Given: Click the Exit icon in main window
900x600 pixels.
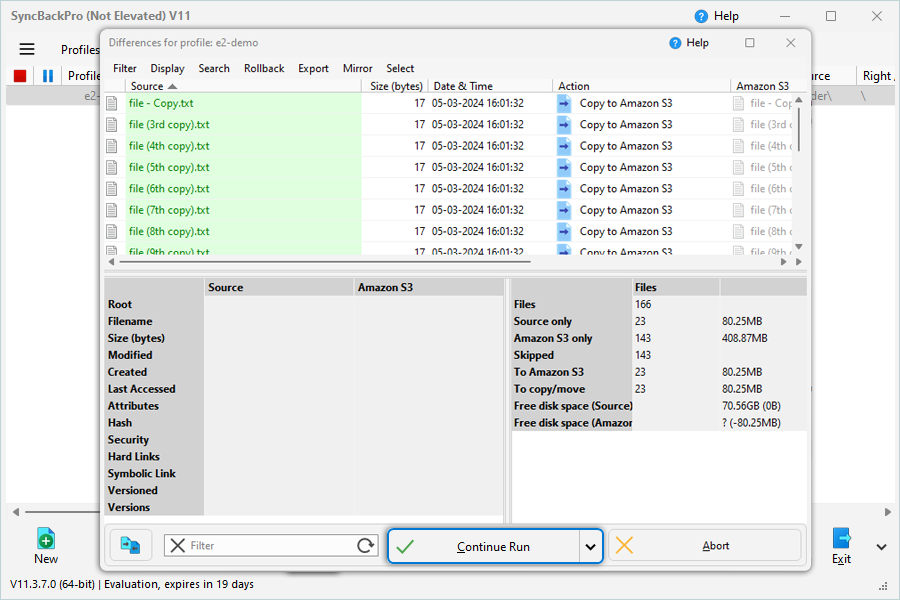Looking at the screenshot, I should pos(841,539).
